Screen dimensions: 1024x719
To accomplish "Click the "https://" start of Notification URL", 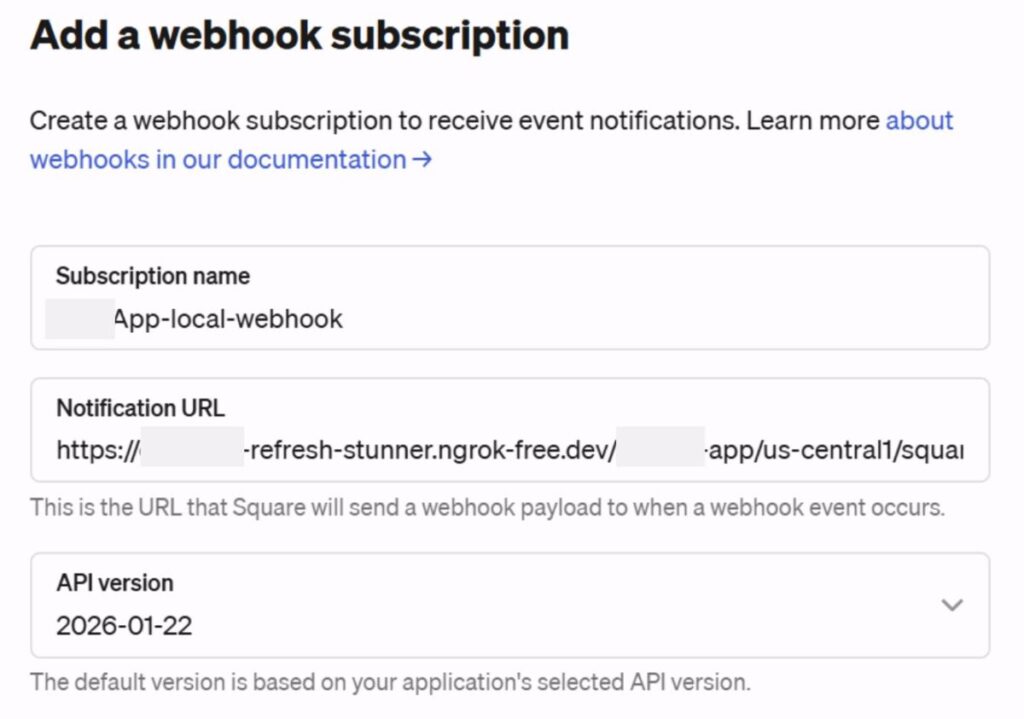I will (96, 451).
